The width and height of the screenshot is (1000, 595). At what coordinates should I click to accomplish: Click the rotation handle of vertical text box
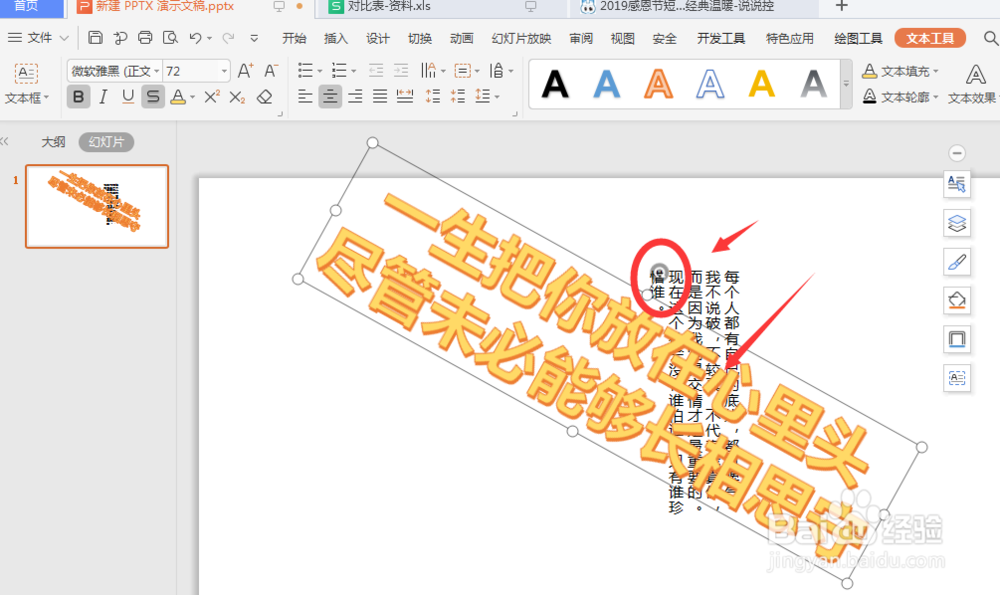[x=659, y=272]
